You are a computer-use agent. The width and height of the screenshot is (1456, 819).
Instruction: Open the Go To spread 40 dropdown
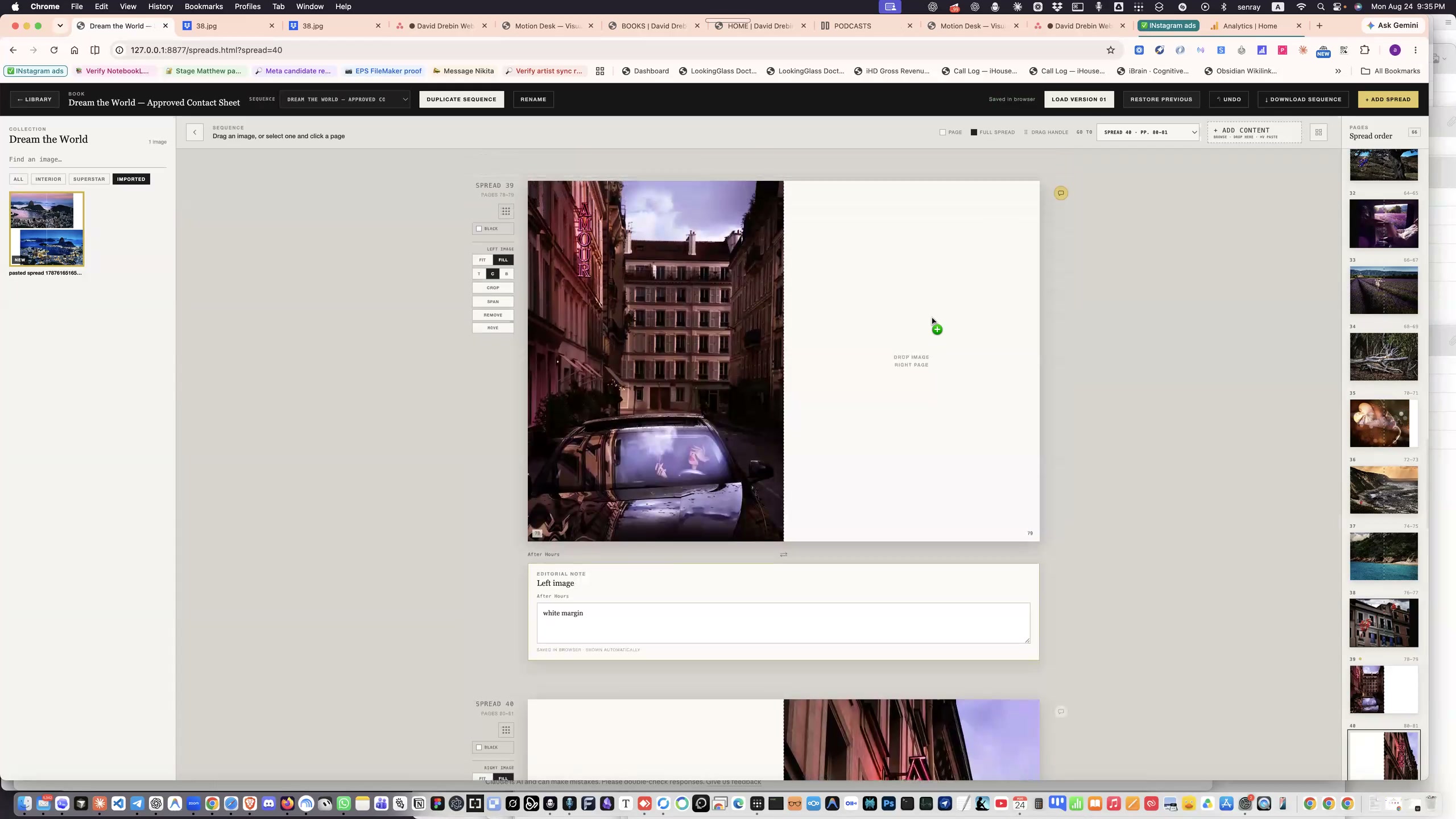coord(1148,133)
